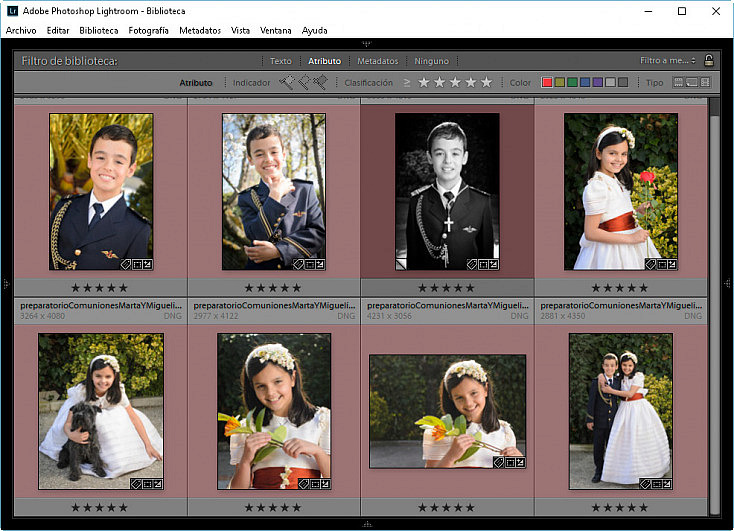
Task: Open rating comparison operator ≥ menu
Action: click(x=407, y=82)
